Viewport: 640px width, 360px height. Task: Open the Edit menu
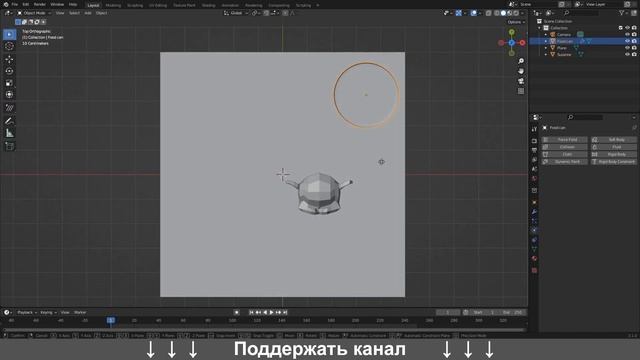26,4
